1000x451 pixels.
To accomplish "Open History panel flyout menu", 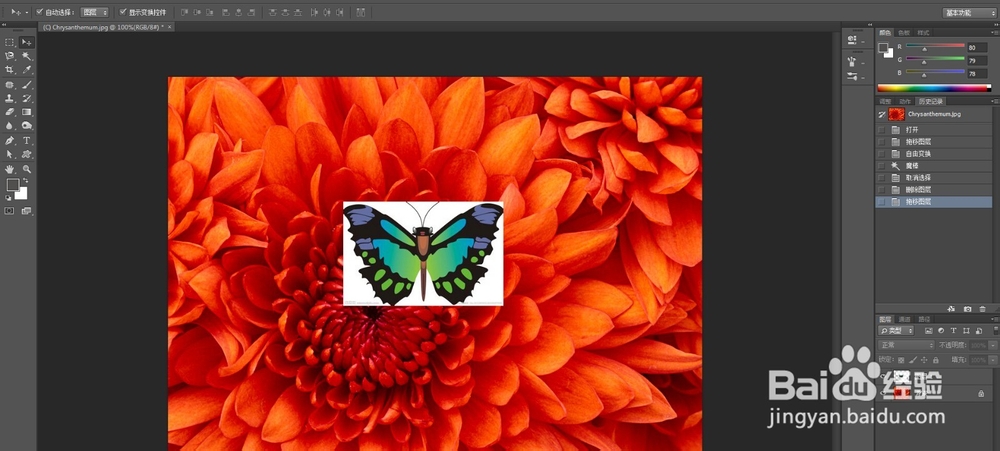I will click(995, 101).
